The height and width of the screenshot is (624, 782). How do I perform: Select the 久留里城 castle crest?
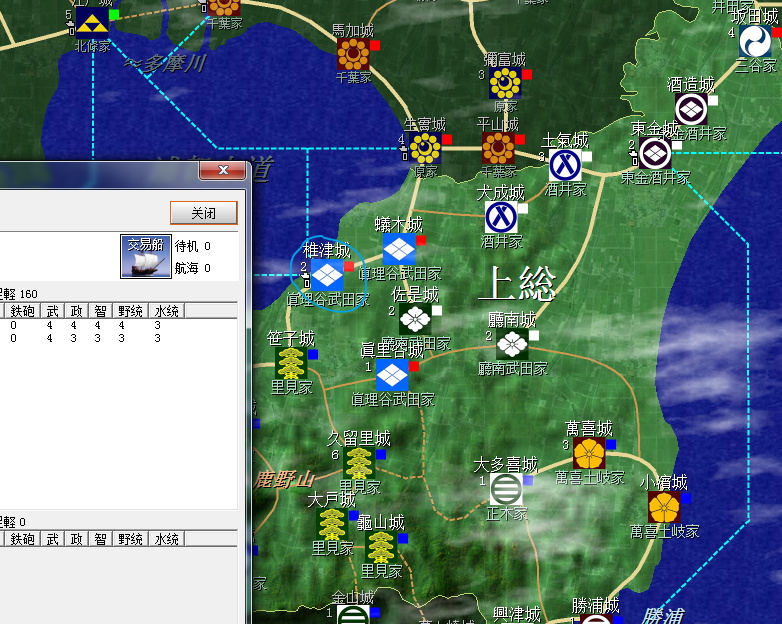359,463
